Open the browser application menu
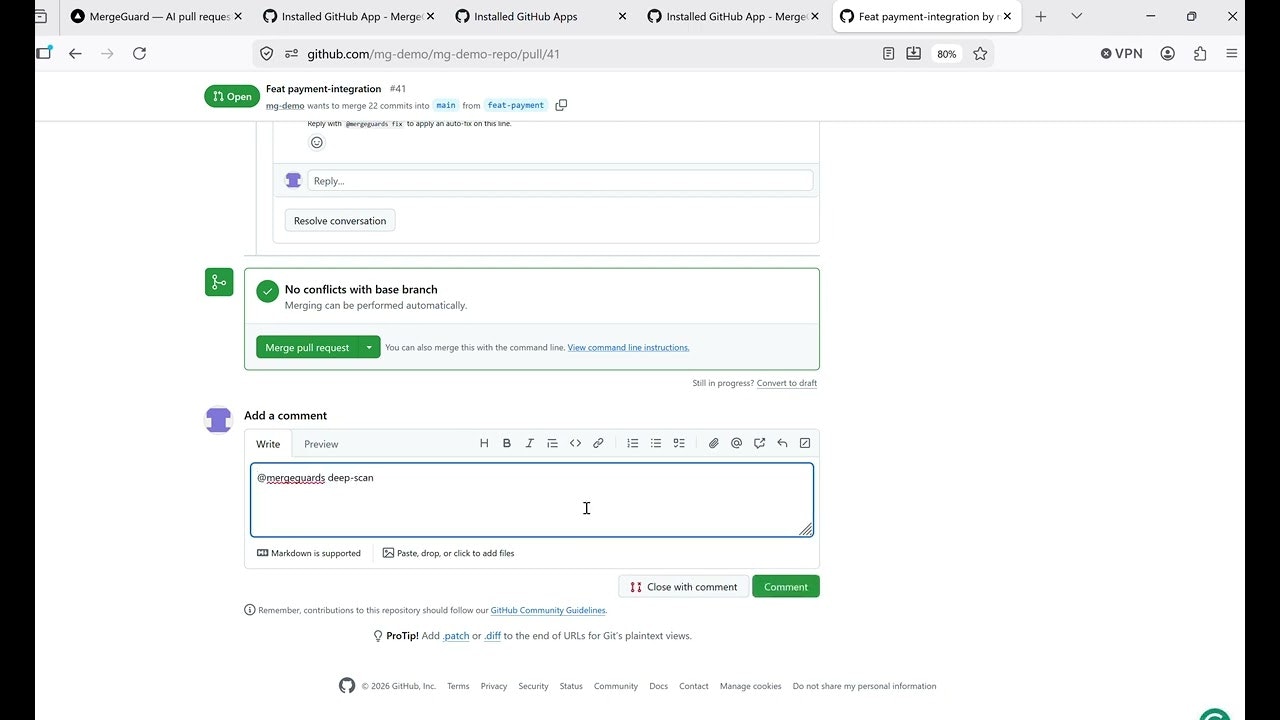This screenshot has height=720, width=1280. click(x=1232, y=53)
